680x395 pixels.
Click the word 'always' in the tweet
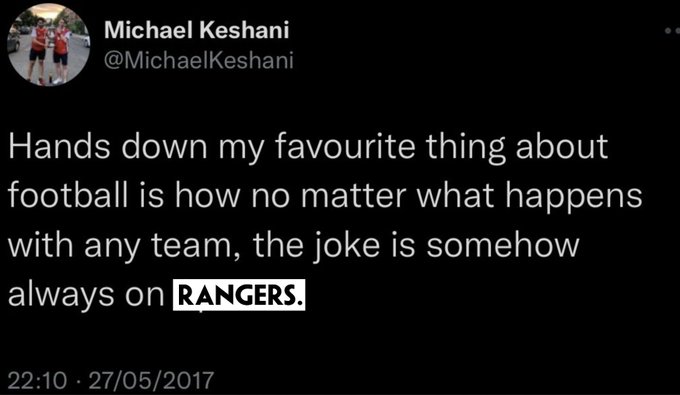tap(62, 297)
